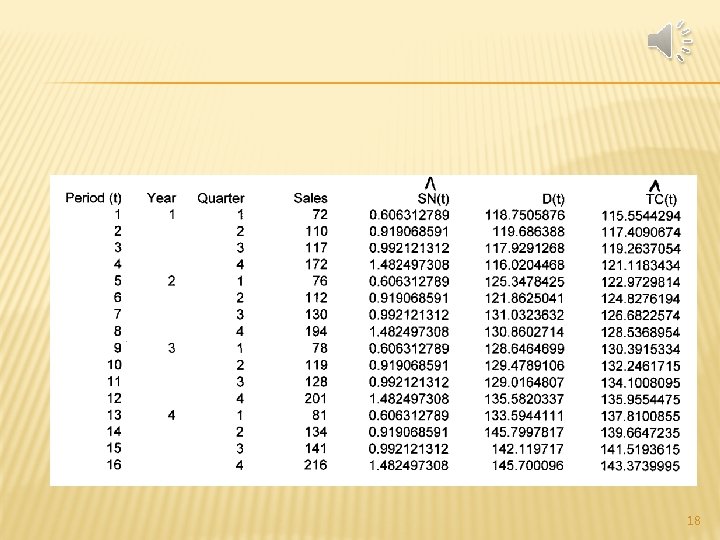
Task: Click D(t) value 121.8625041
Action: tap(525, 298)
